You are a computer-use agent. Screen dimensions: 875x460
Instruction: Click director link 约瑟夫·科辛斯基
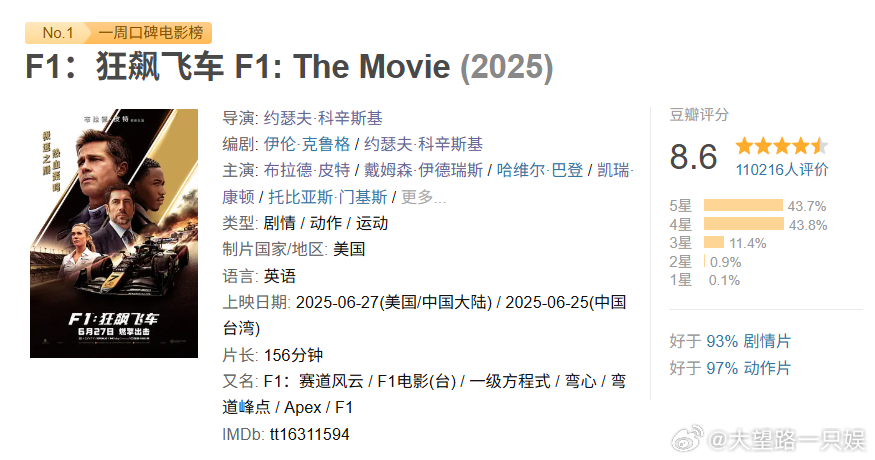[x=323, y=118]
